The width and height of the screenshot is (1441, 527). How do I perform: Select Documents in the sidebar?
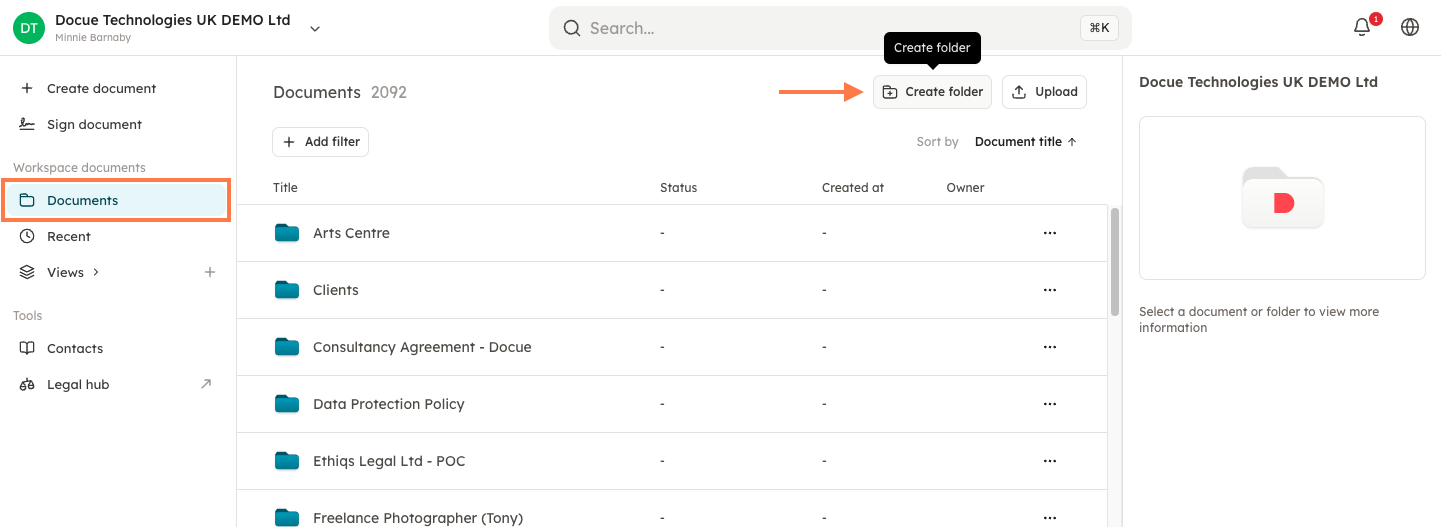(x=82, y=200)
